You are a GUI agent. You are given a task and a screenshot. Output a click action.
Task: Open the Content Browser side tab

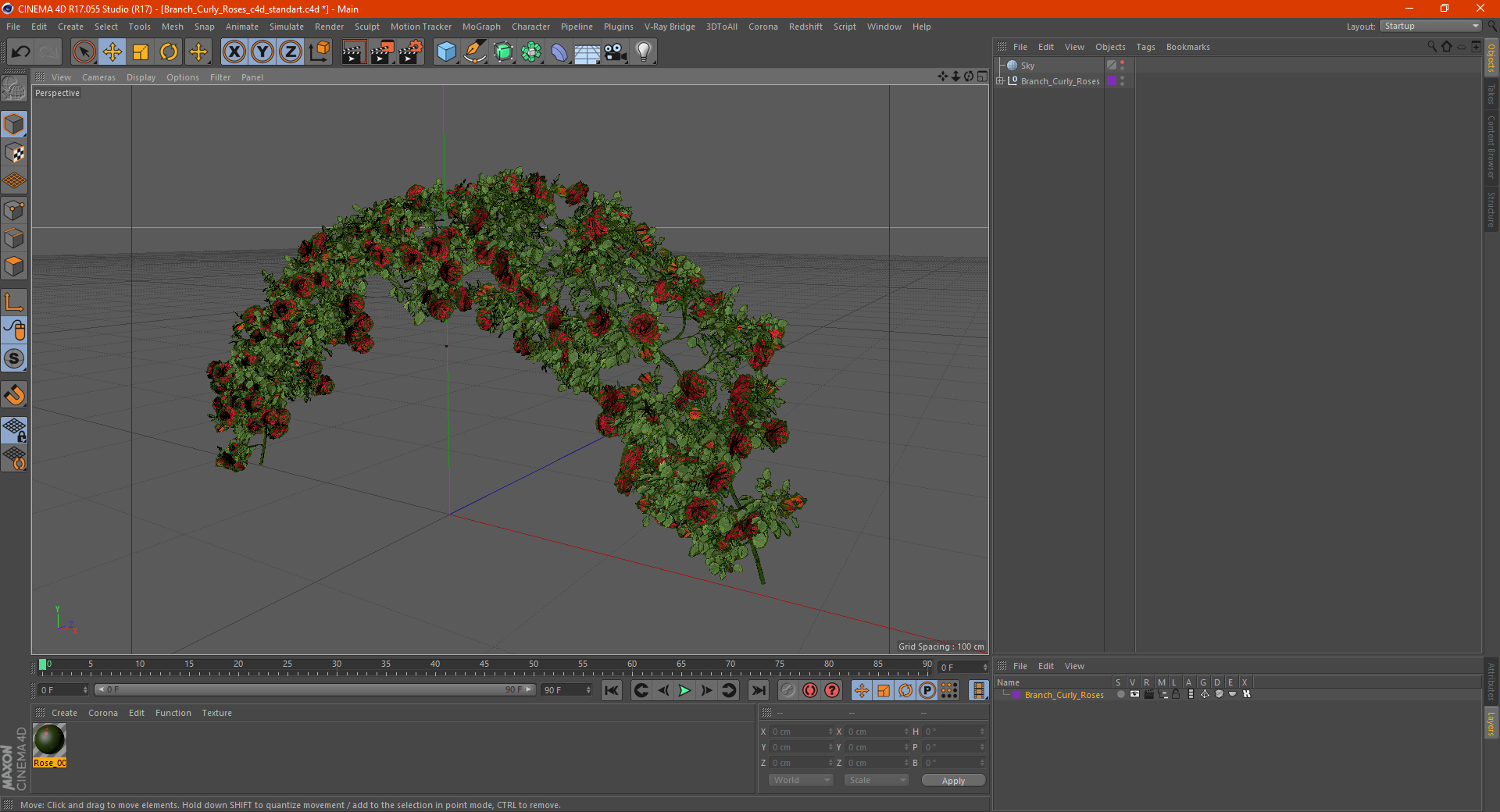pyautogui.click(x=1491, y=147)
